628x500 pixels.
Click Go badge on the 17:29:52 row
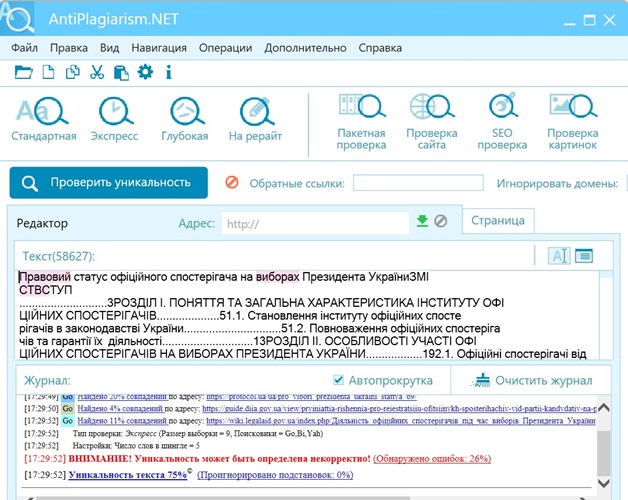[x=68, y=421]
